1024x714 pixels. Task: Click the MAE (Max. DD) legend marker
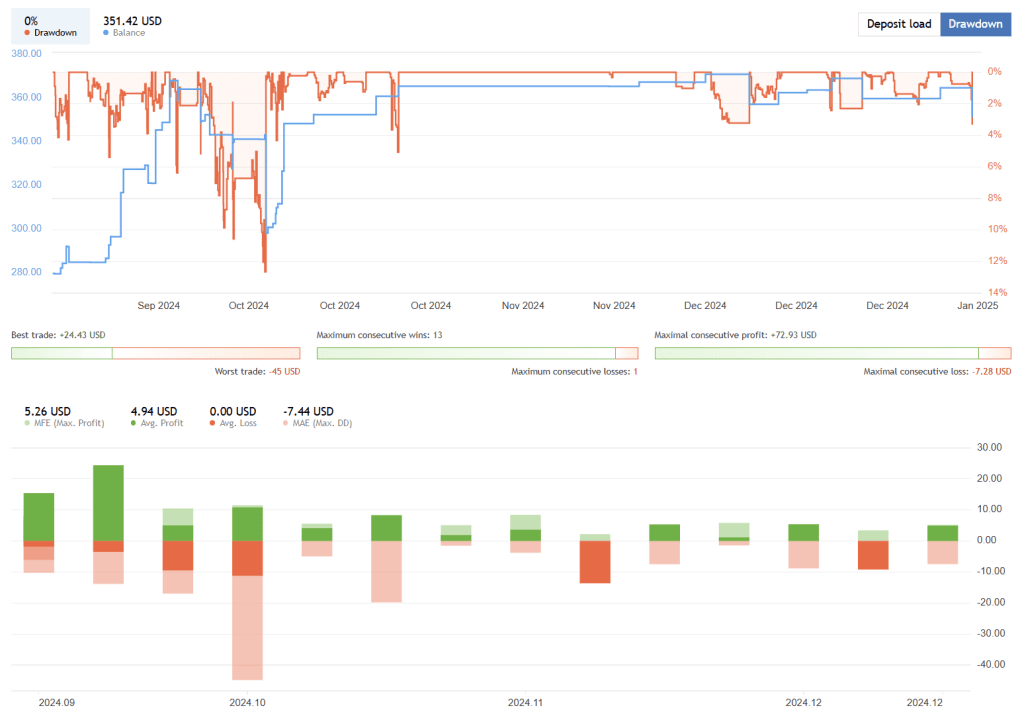(285, 421)
